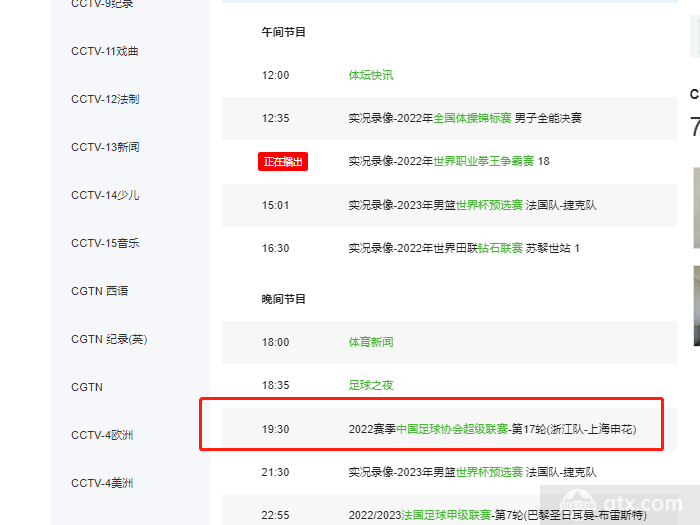Open the 体坛快讯 program link

[371, 75]
